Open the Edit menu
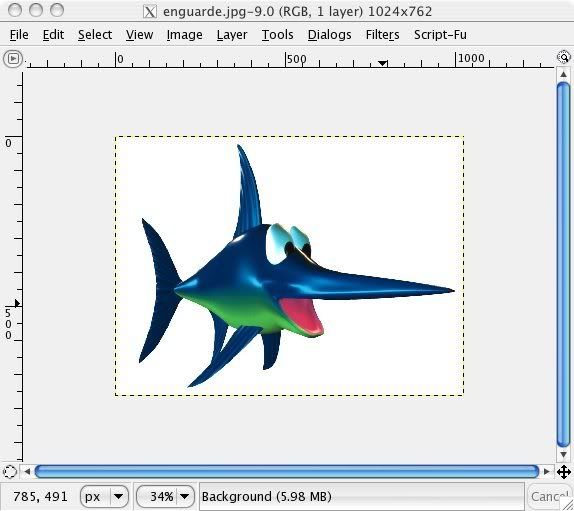The image size is (574, 511). [53, 35]
